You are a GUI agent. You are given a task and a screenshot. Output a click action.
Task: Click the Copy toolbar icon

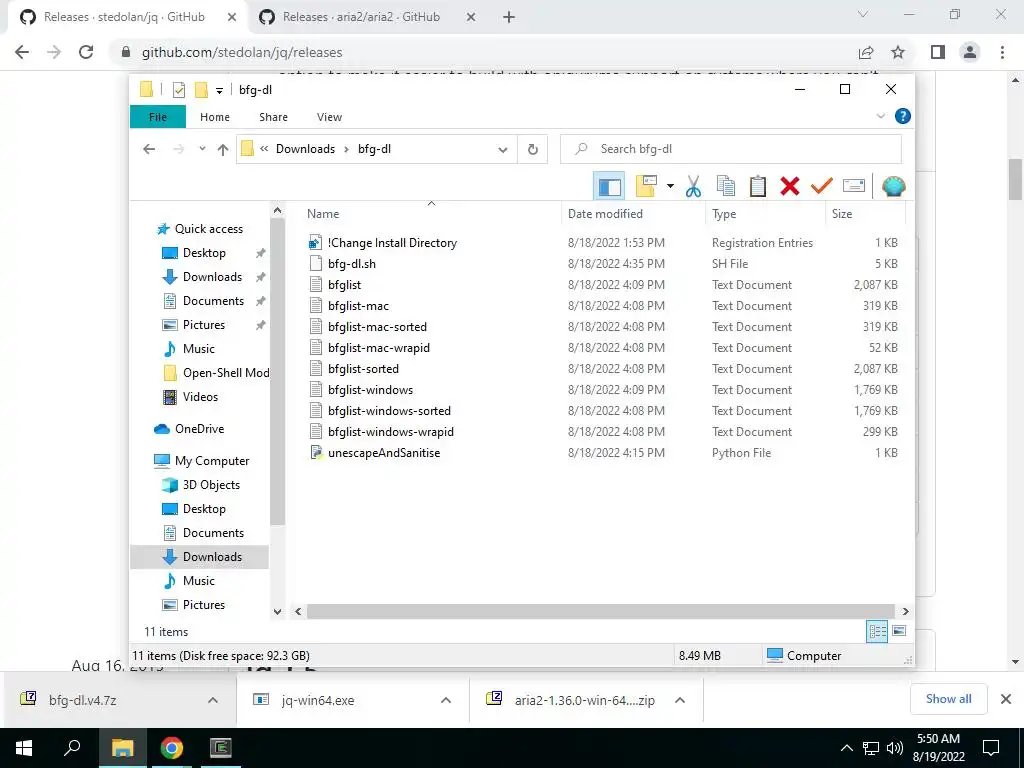(x=726, y=187)
